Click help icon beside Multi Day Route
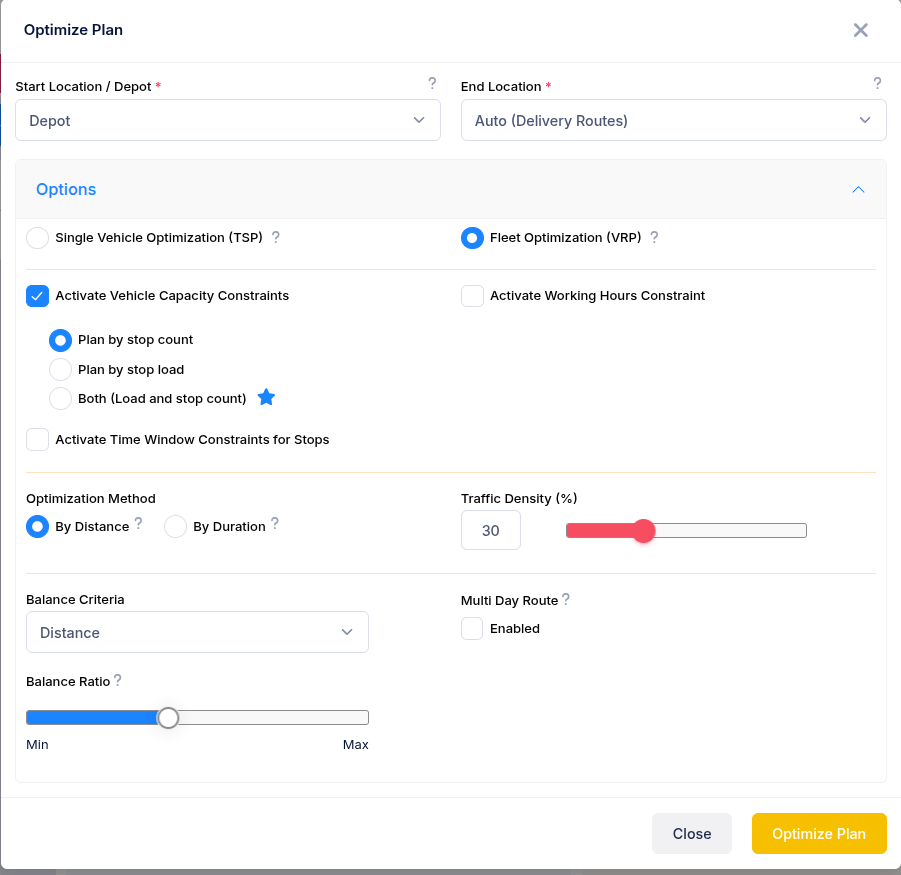The width and height of the screenshot is (901, 875). point(566,600)
